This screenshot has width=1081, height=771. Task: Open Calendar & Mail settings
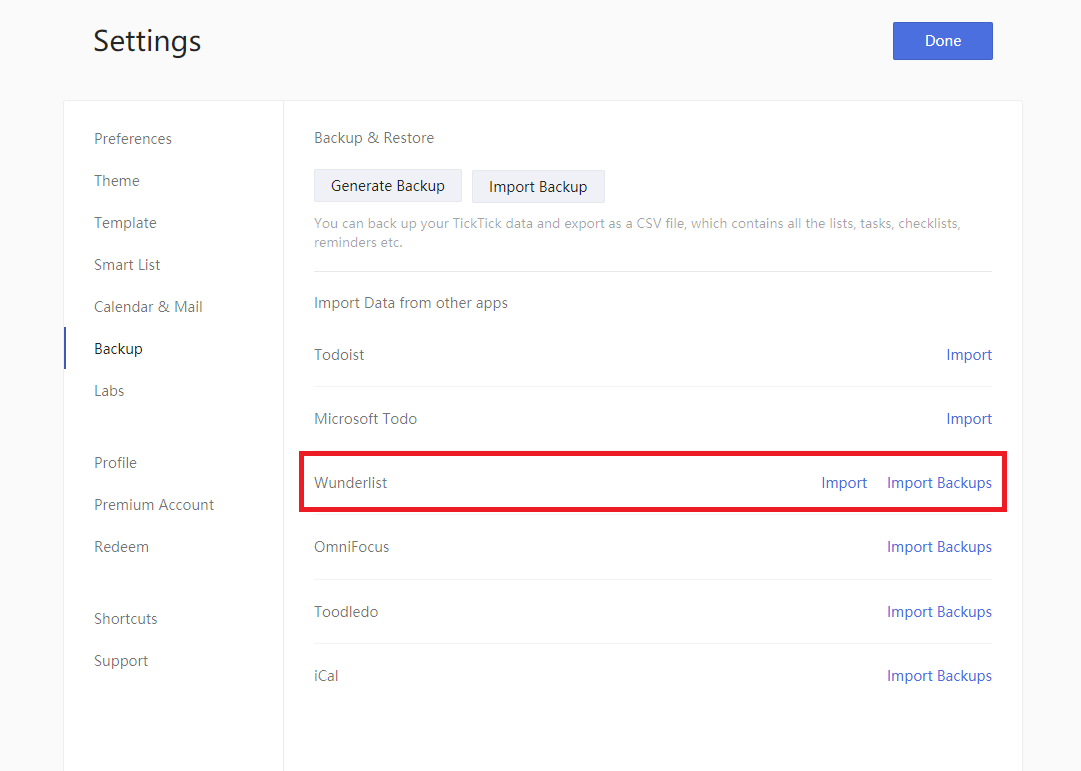click(148, 307)
